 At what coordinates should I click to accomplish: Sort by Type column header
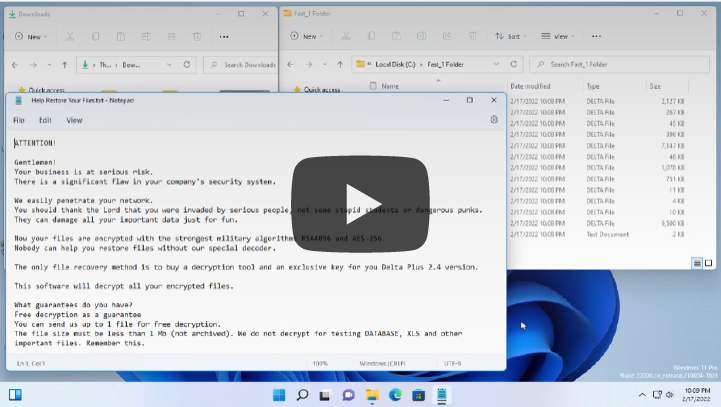593,86
